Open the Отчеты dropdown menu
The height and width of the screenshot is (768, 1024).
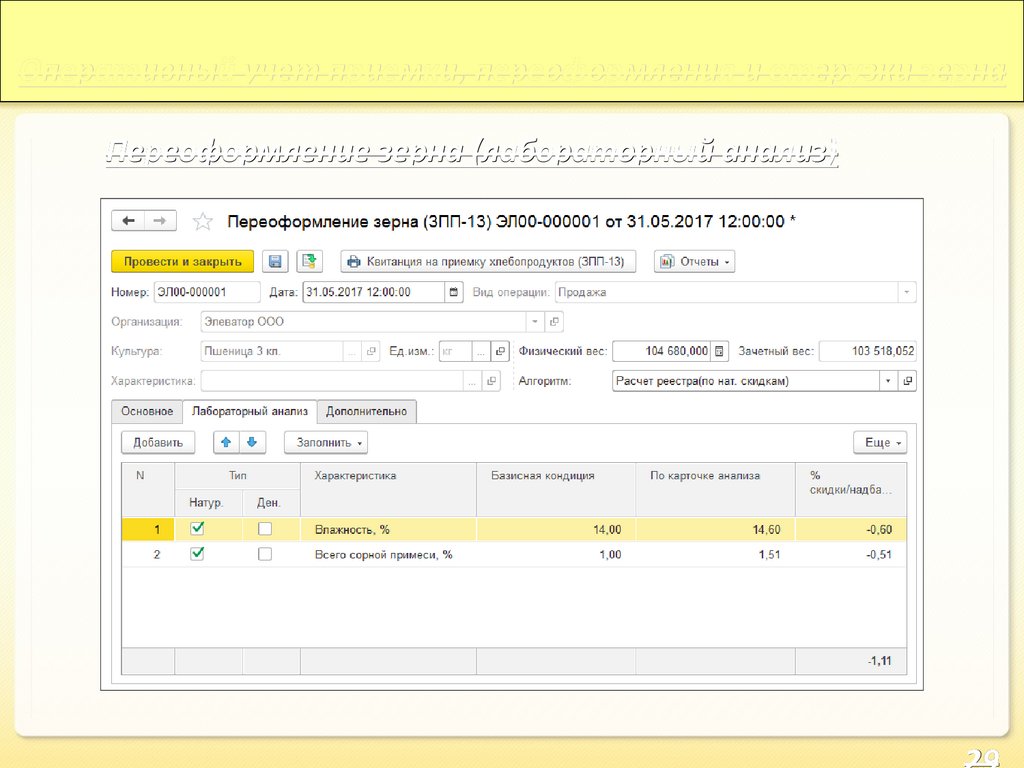pos(694,261)
